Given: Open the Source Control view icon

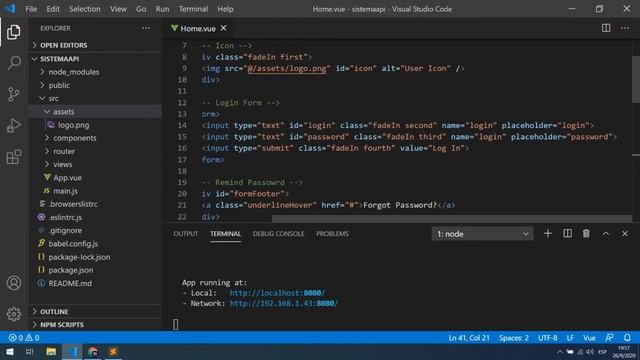Looking at the screenshot, I should click(x=13, y=94).
